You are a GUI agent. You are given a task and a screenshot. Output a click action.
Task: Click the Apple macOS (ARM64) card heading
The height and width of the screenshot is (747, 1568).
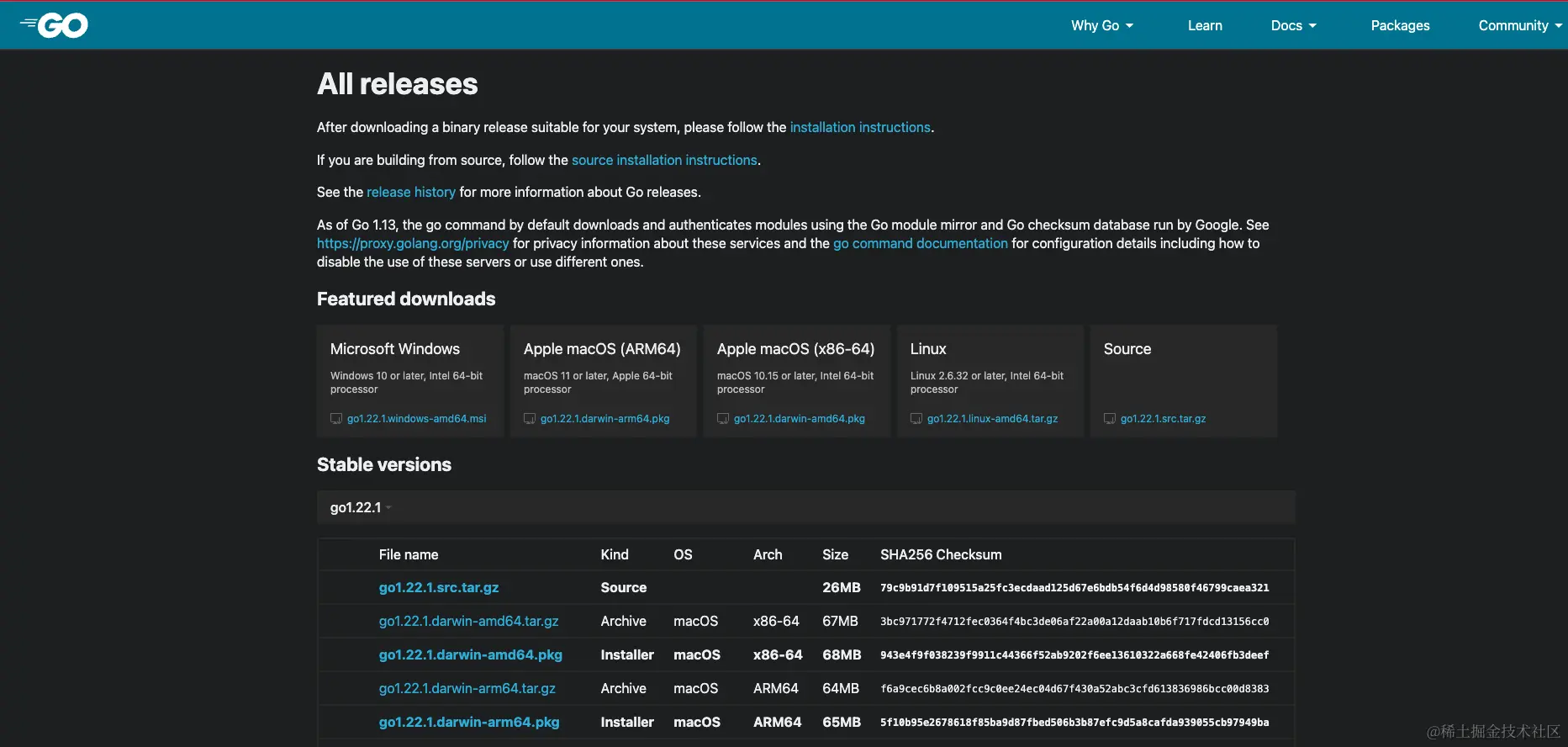[602, 349]
